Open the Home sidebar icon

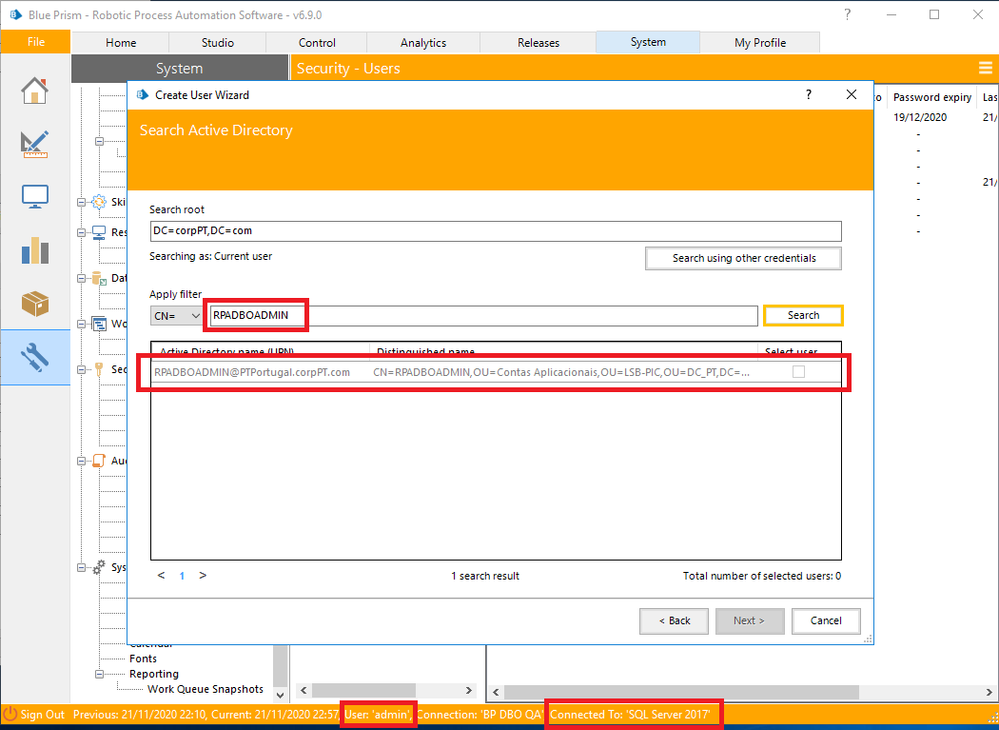click(x=34, y=91)
